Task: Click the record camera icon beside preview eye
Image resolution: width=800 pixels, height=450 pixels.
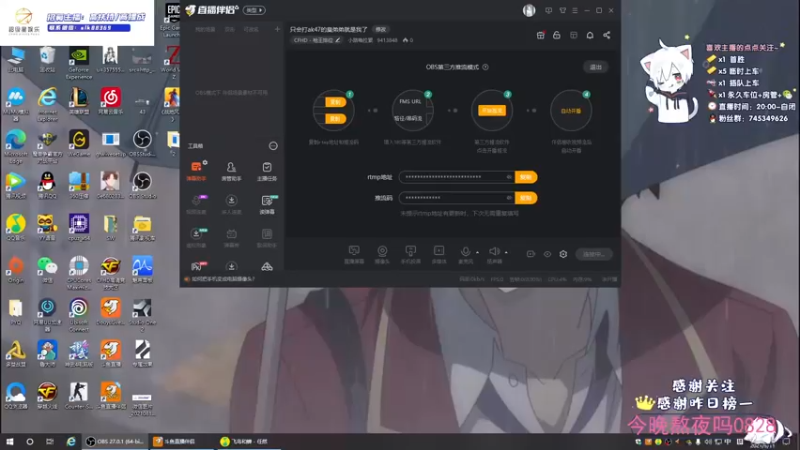Action: pyautogui.click(x=531, y=254)
